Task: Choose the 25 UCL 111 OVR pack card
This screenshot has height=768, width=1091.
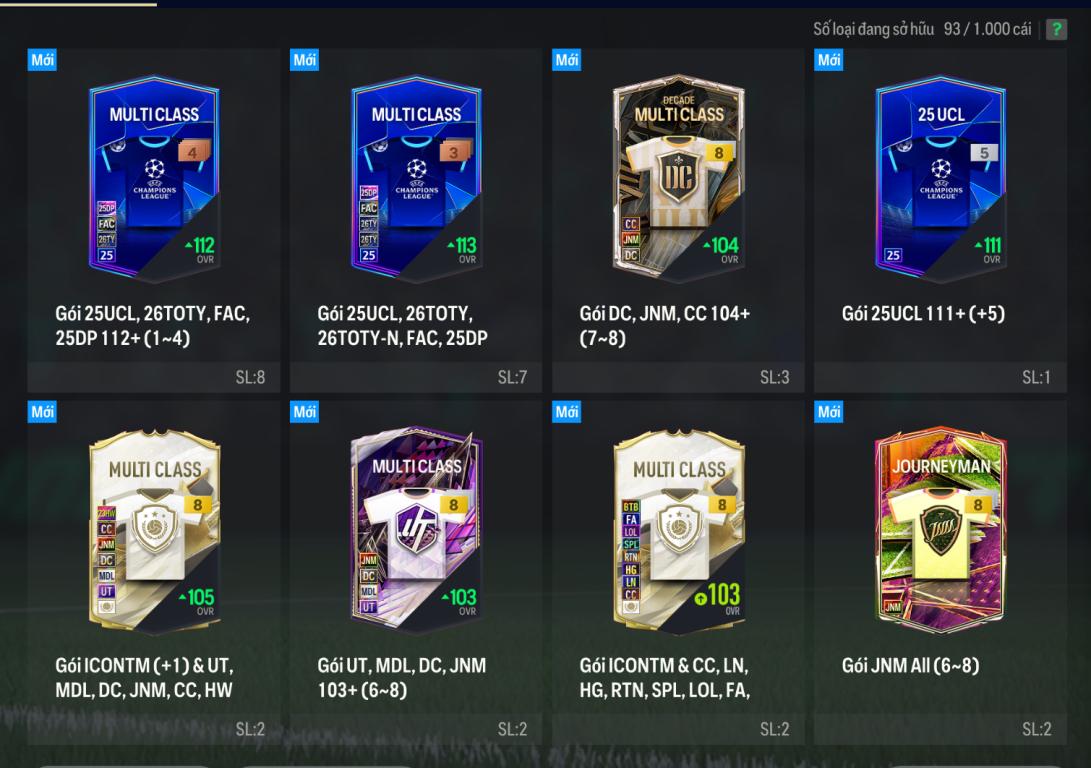Action: click(x=941, y=179)
